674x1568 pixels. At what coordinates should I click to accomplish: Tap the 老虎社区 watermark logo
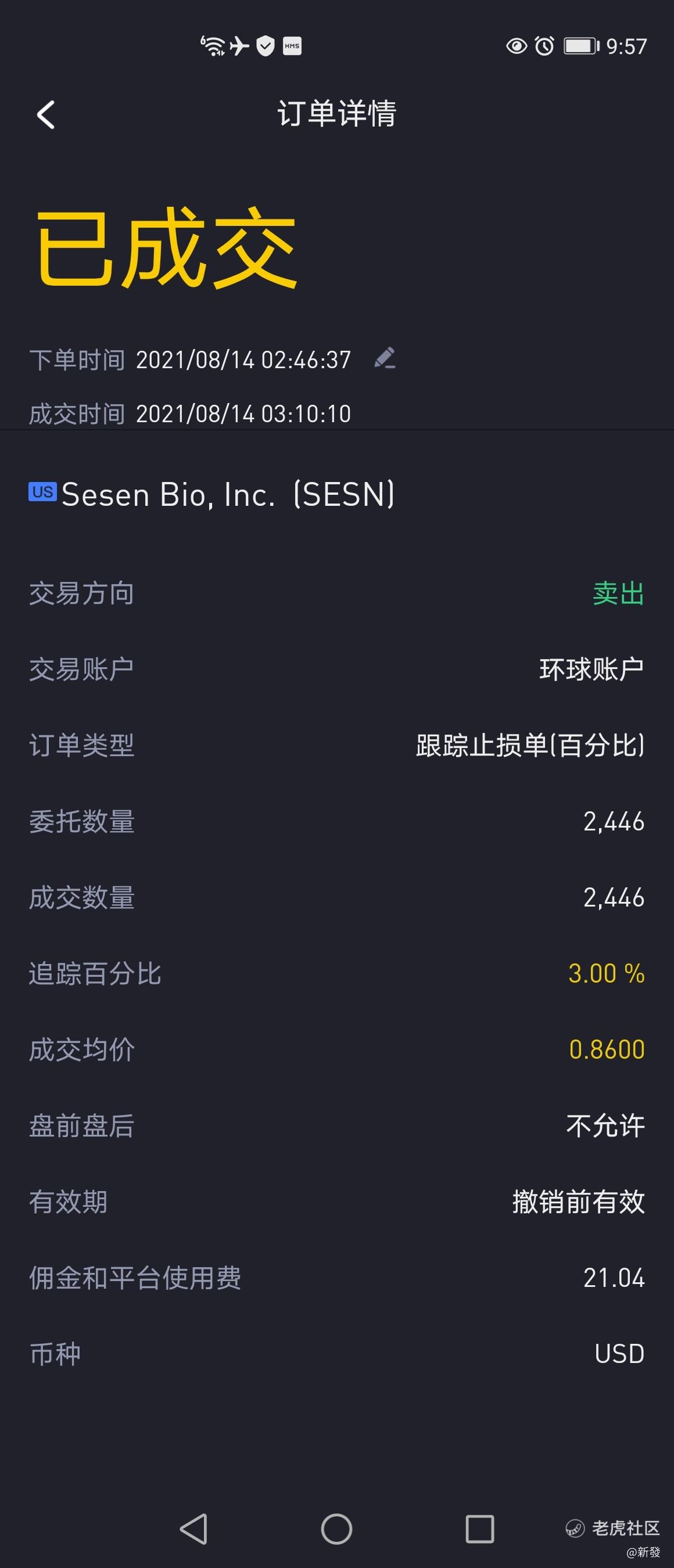613,1528
